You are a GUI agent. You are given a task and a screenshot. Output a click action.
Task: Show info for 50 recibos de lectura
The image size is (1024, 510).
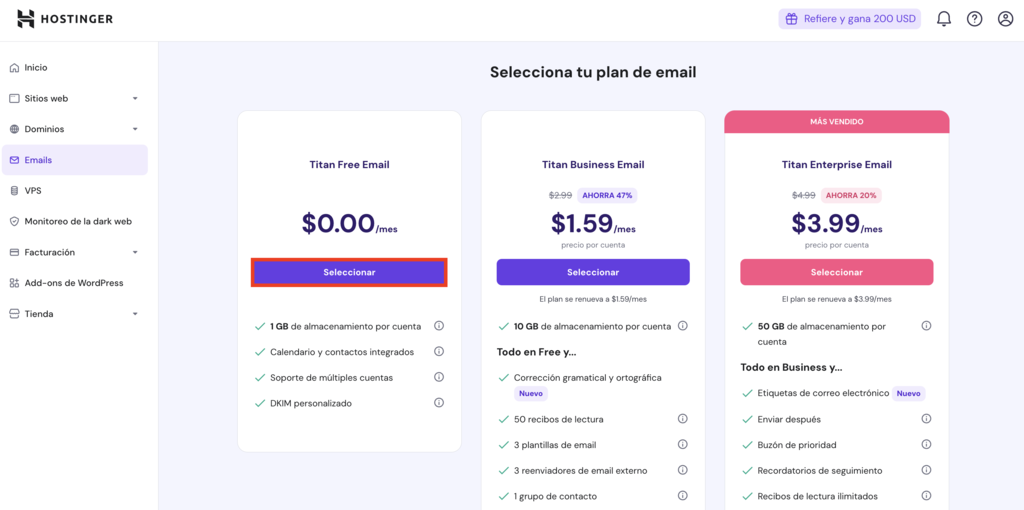[683, 419]
